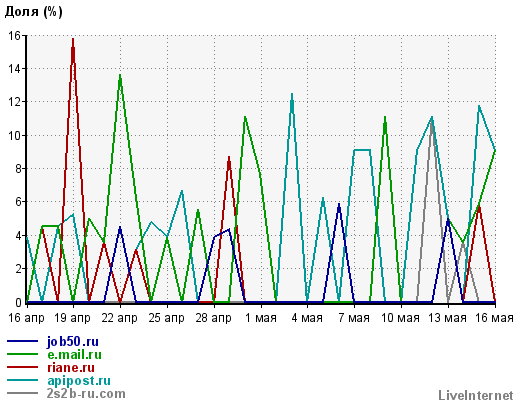Click the 1 мая date label on axis
Viewport: 520px width, 405px height.
pyautogui.click(x=261, y=318)
